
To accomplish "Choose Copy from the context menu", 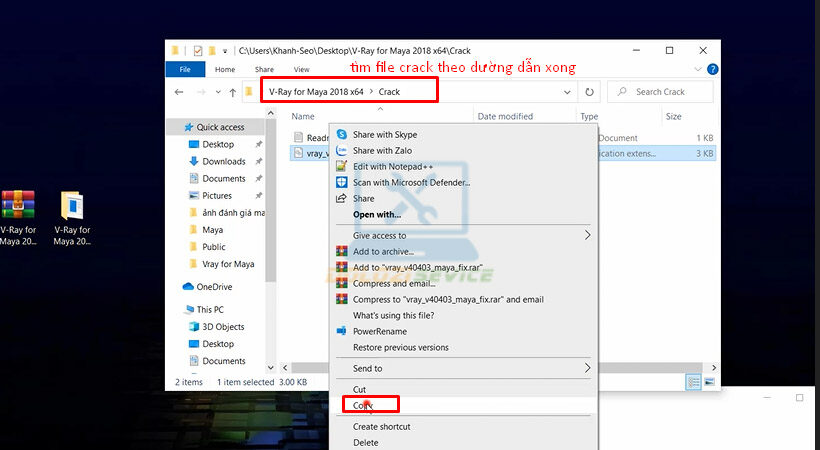I will pos(361,405).
